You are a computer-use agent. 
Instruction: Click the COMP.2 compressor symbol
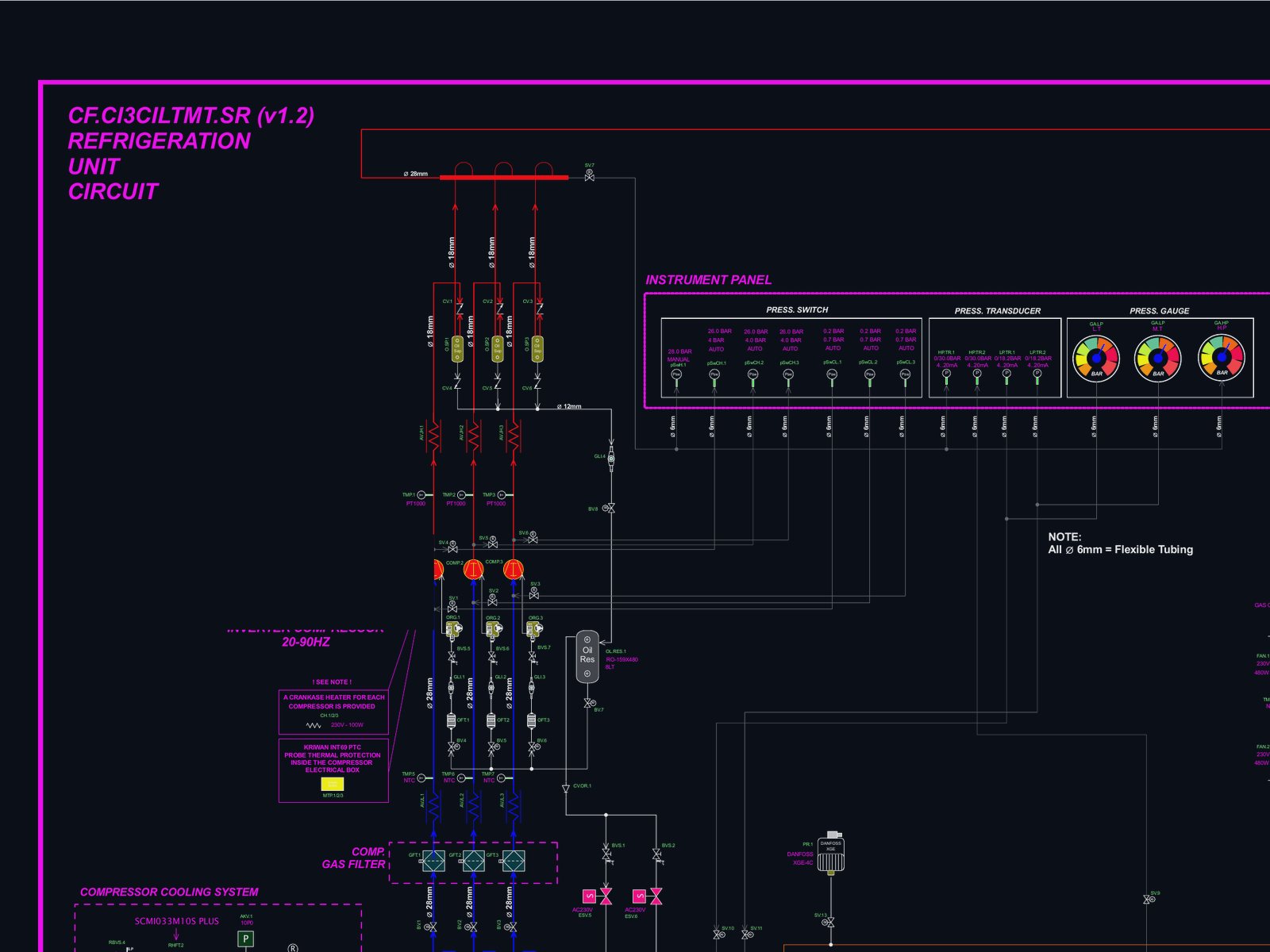(x=474, y=570)
